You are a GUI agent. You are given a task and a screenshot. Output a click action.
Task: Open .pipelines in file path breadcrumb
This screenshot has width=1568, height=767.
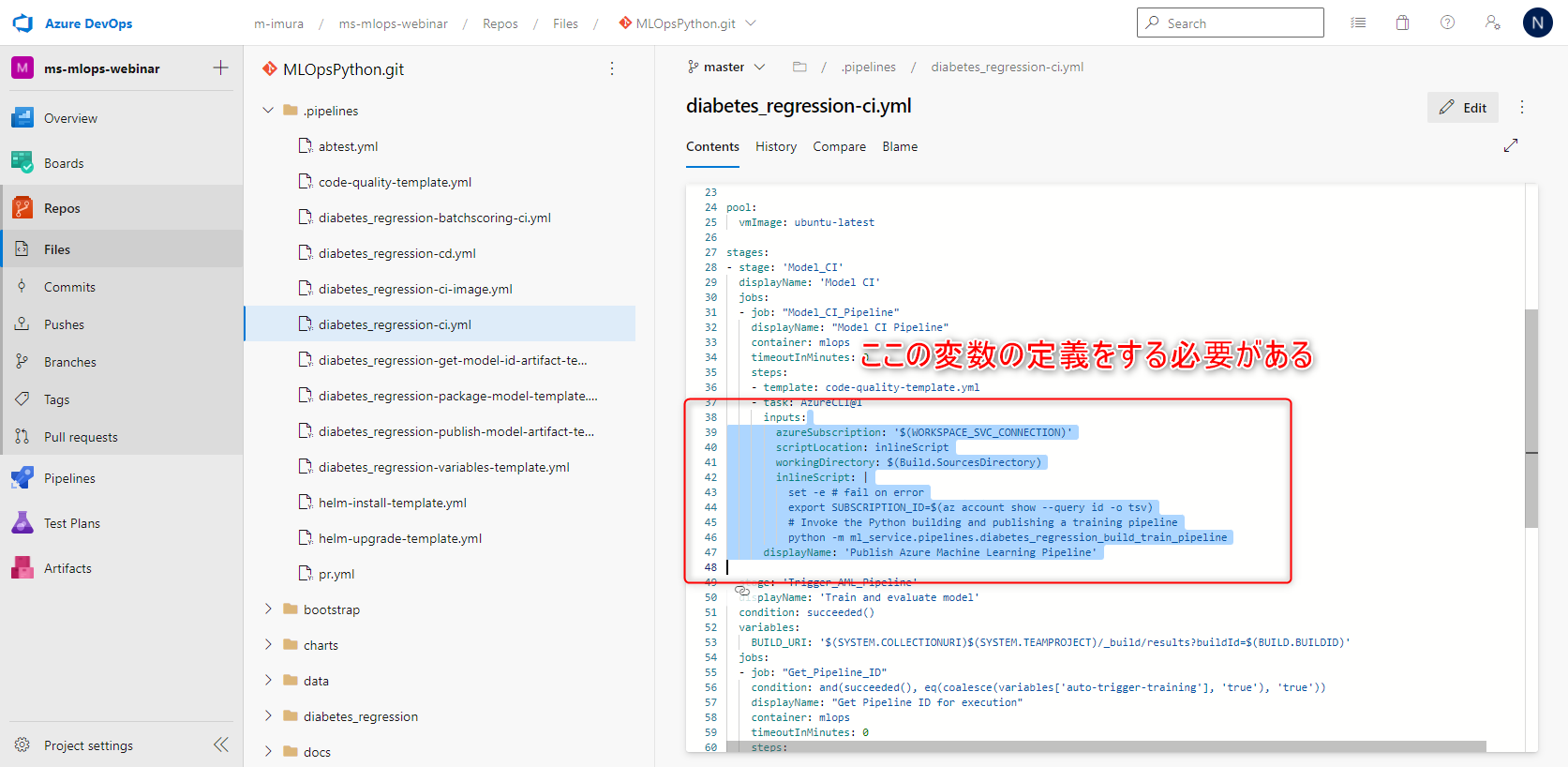pos(869,67)
